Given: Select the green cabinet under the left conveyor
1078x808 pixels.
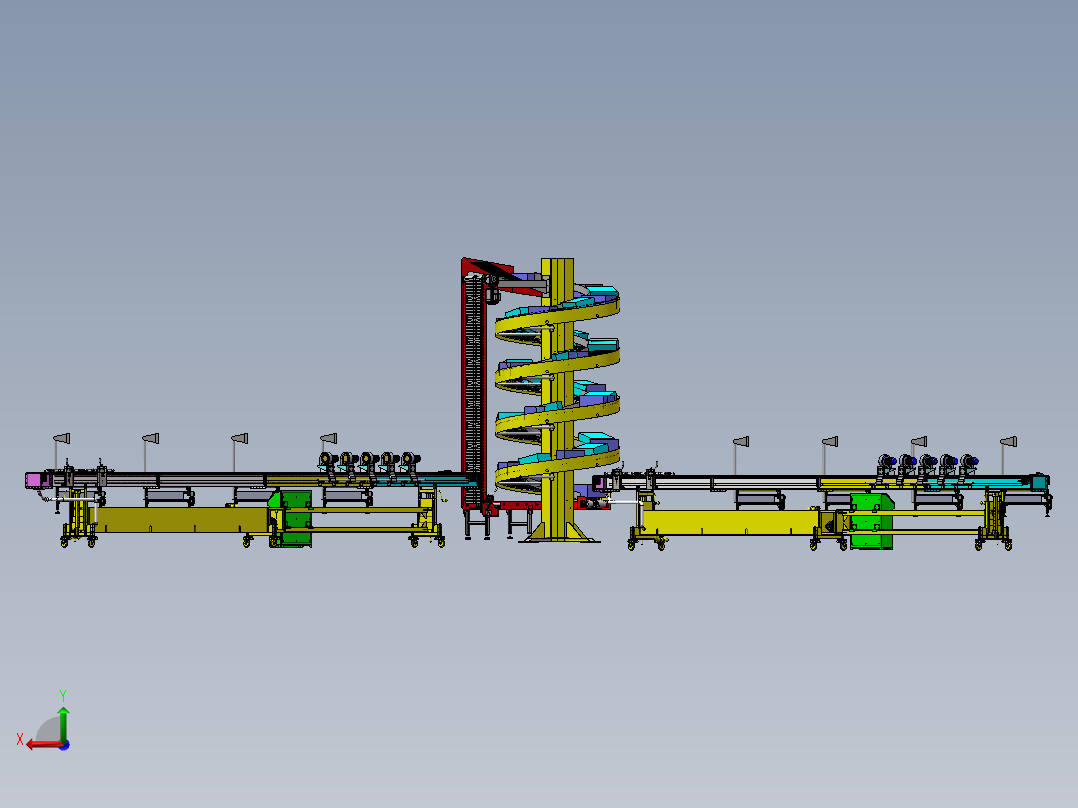Looking at the screenshot, I should [292, 518].
